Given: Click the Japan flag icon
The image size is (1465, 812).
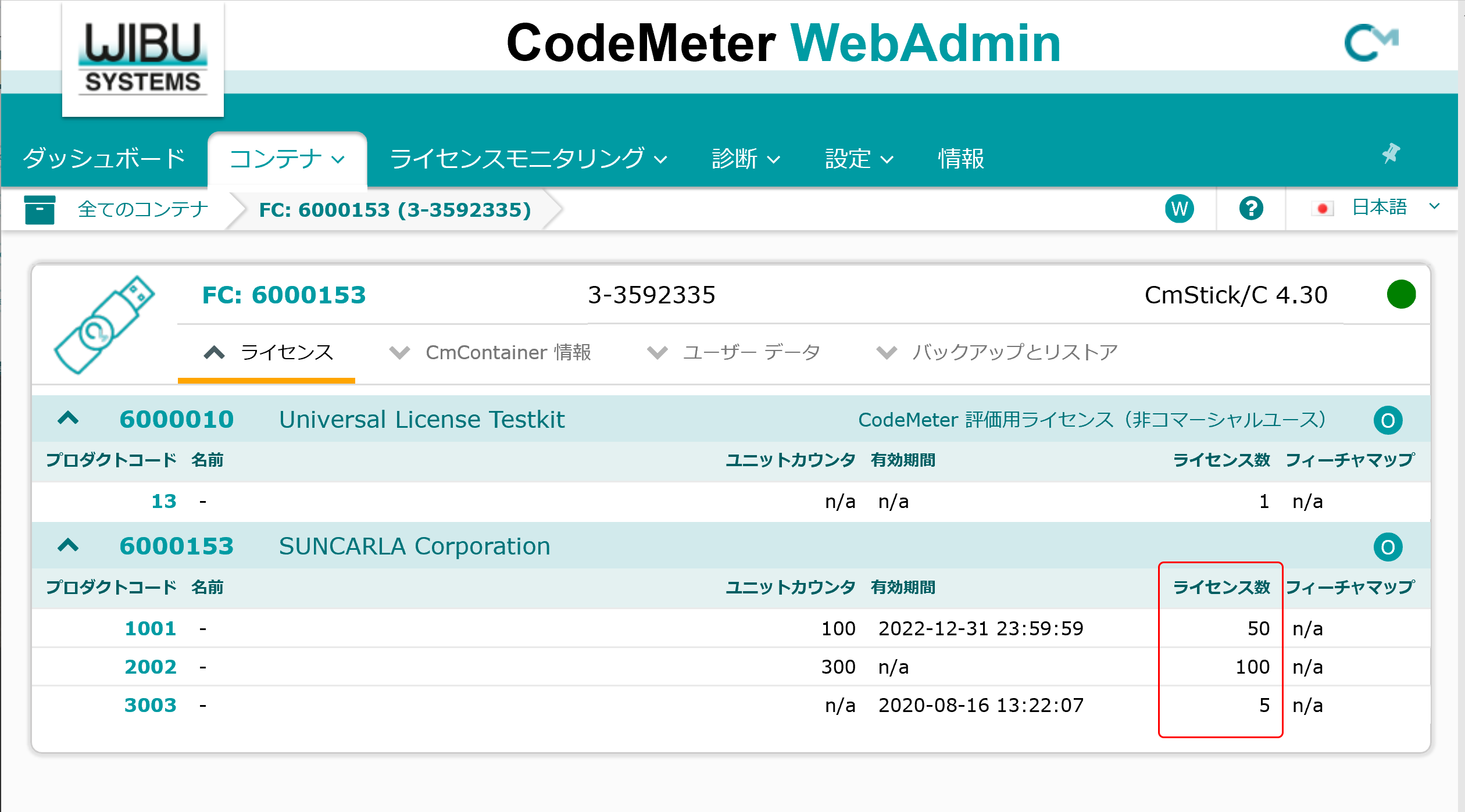Looking at the screenshot, I should pos(1323,208).
